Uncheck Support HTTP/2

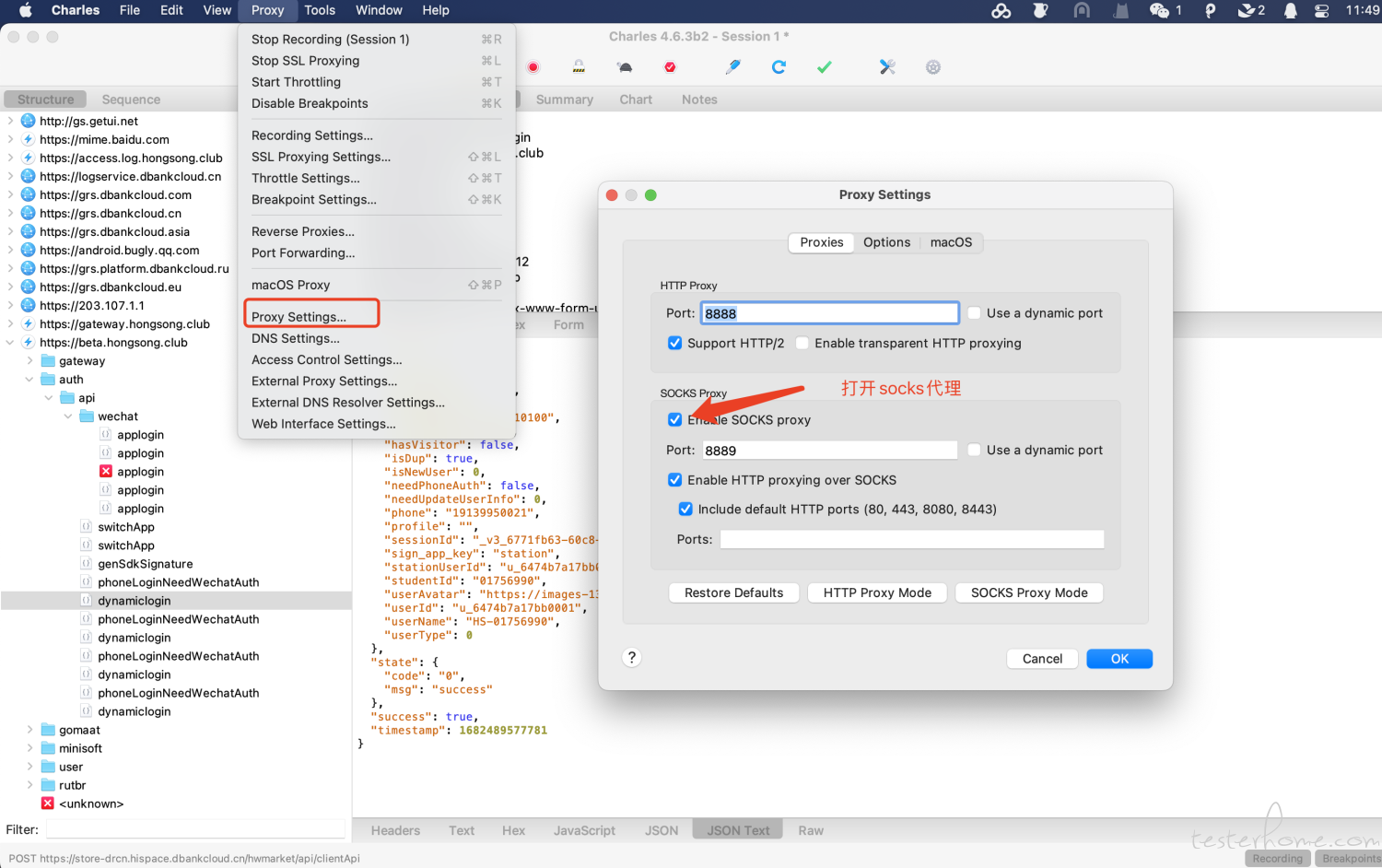(x=674, y=343)
